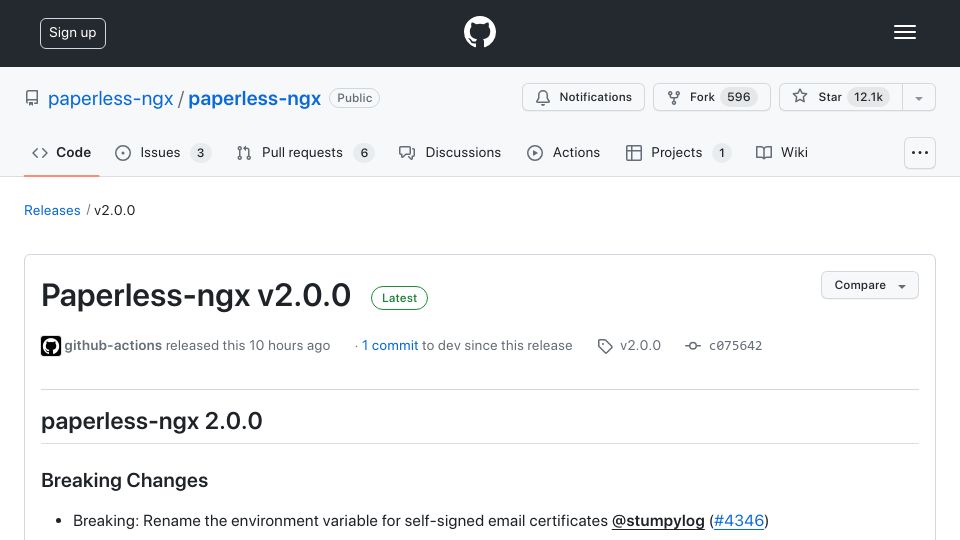The image size is (960, 540).
Task: Open the github-actions author link
Action: coord(113,345)
